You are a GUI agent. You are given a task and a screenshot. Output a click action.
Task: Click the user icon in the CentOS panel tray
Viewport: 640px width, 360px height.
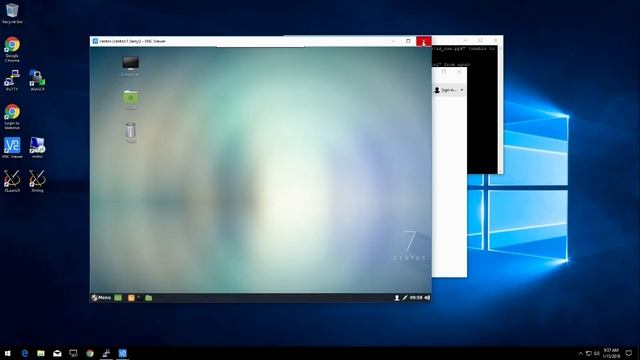pos(396,298)
